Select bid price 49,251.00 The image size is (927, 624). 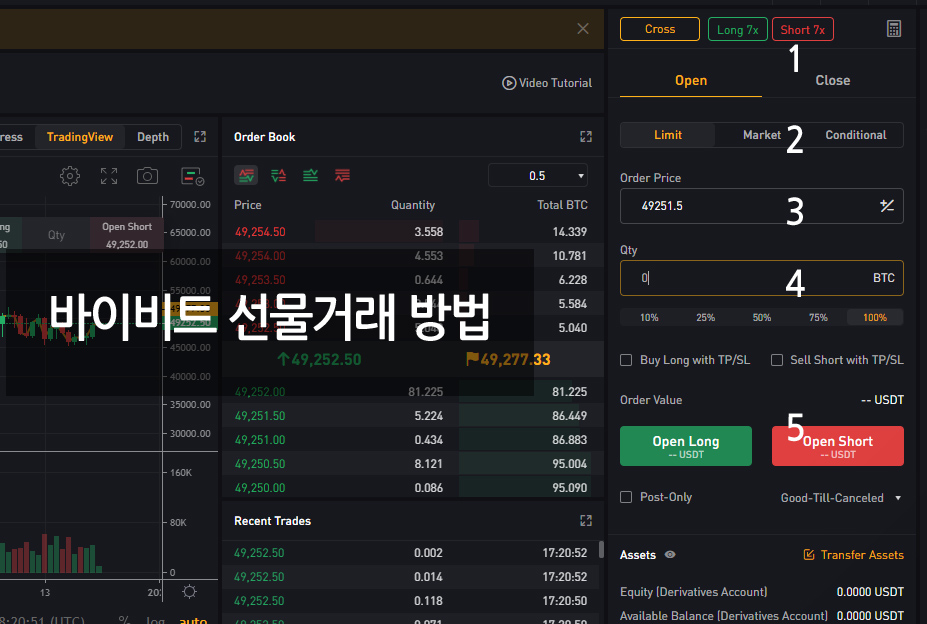tap(260, 440)
